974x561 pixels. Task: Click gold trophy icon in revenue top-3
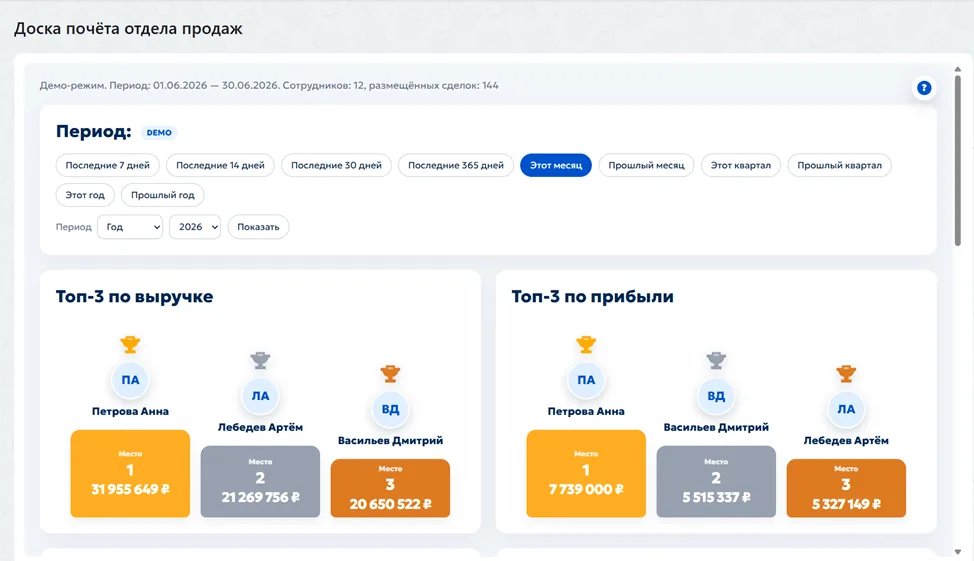[x=130, y=344]
